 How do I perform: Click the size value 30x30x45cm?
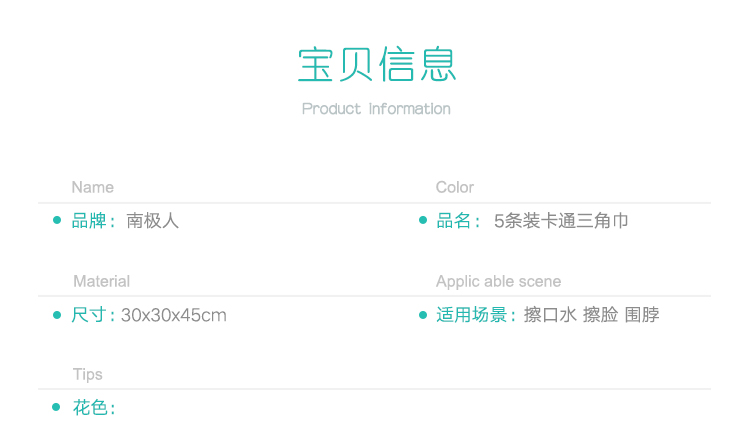174,316
